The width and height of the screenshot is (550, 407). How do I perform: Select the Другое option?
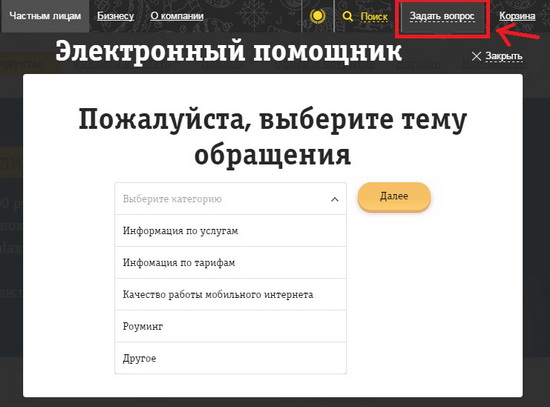point(230,358)
